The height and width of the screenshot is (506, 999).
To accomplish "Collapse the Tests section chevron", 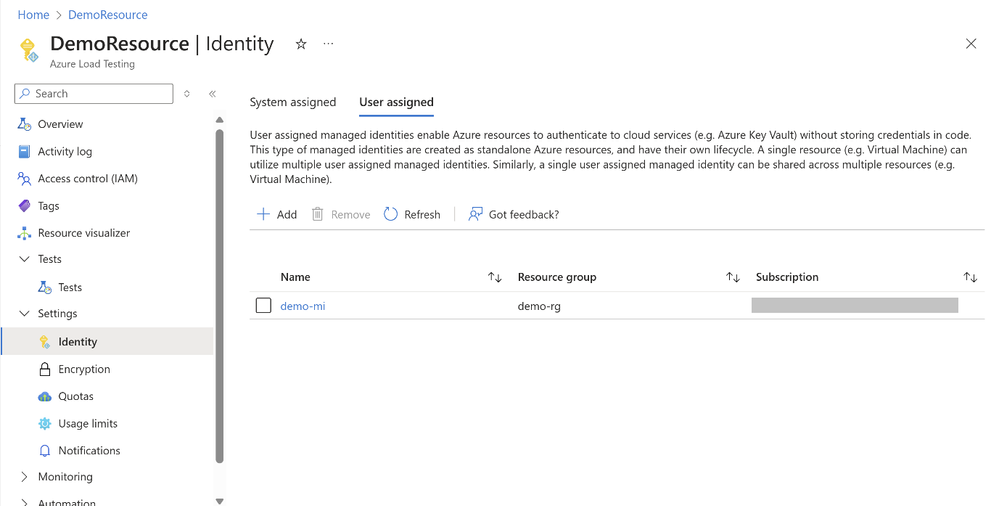I will pos(24,259).
